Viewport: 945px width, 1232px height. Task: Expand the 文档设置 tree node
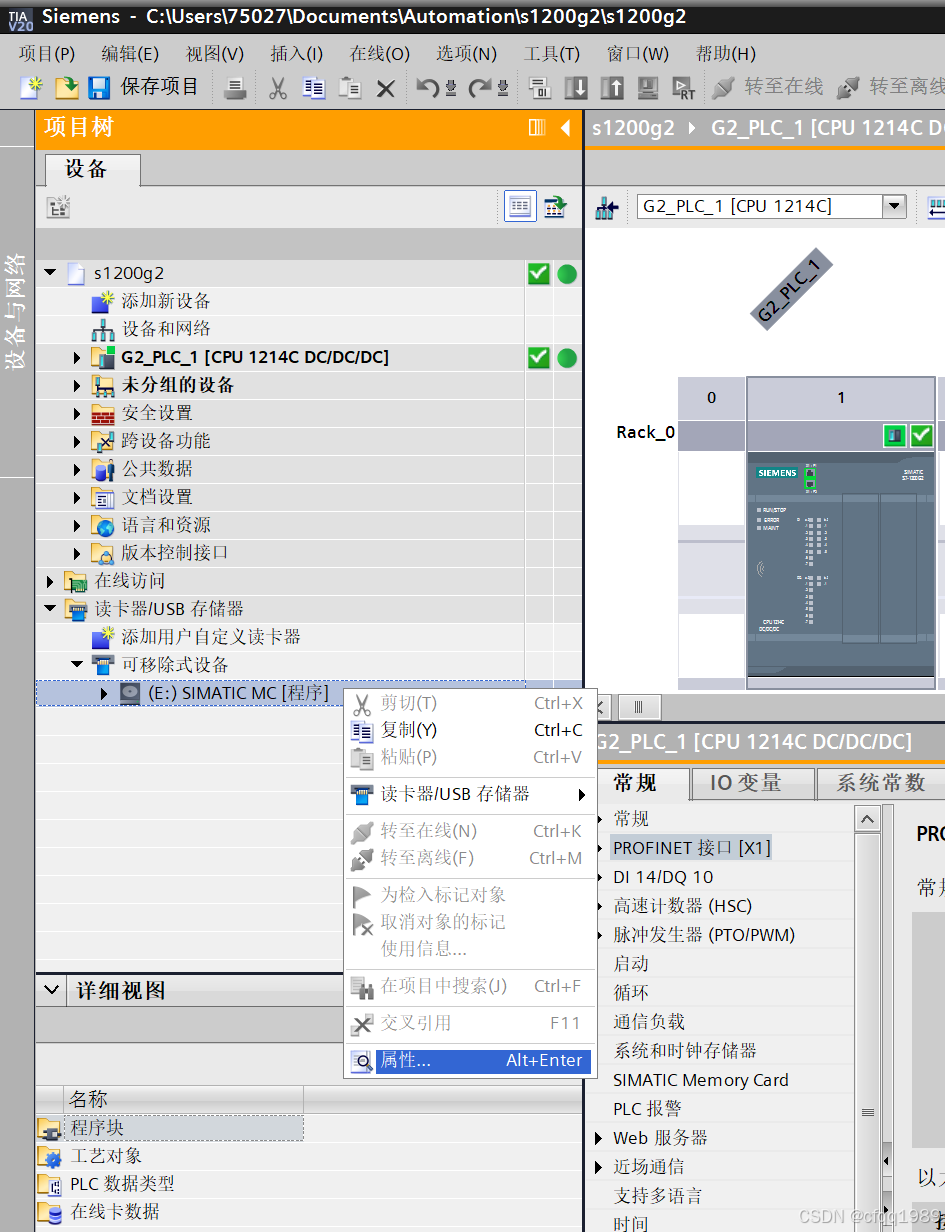(x=77, y=497)
